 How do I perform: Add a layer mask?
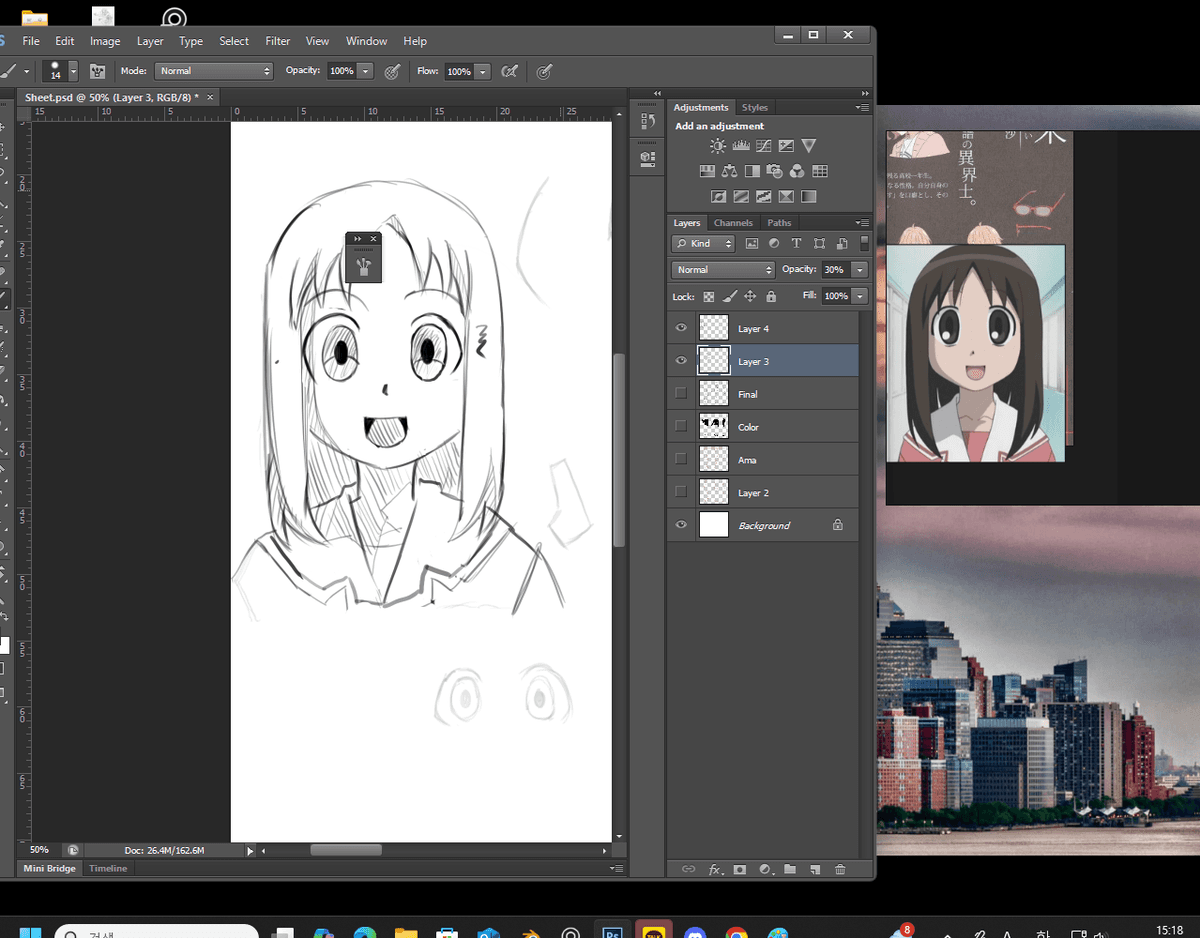tap(739, 869)
